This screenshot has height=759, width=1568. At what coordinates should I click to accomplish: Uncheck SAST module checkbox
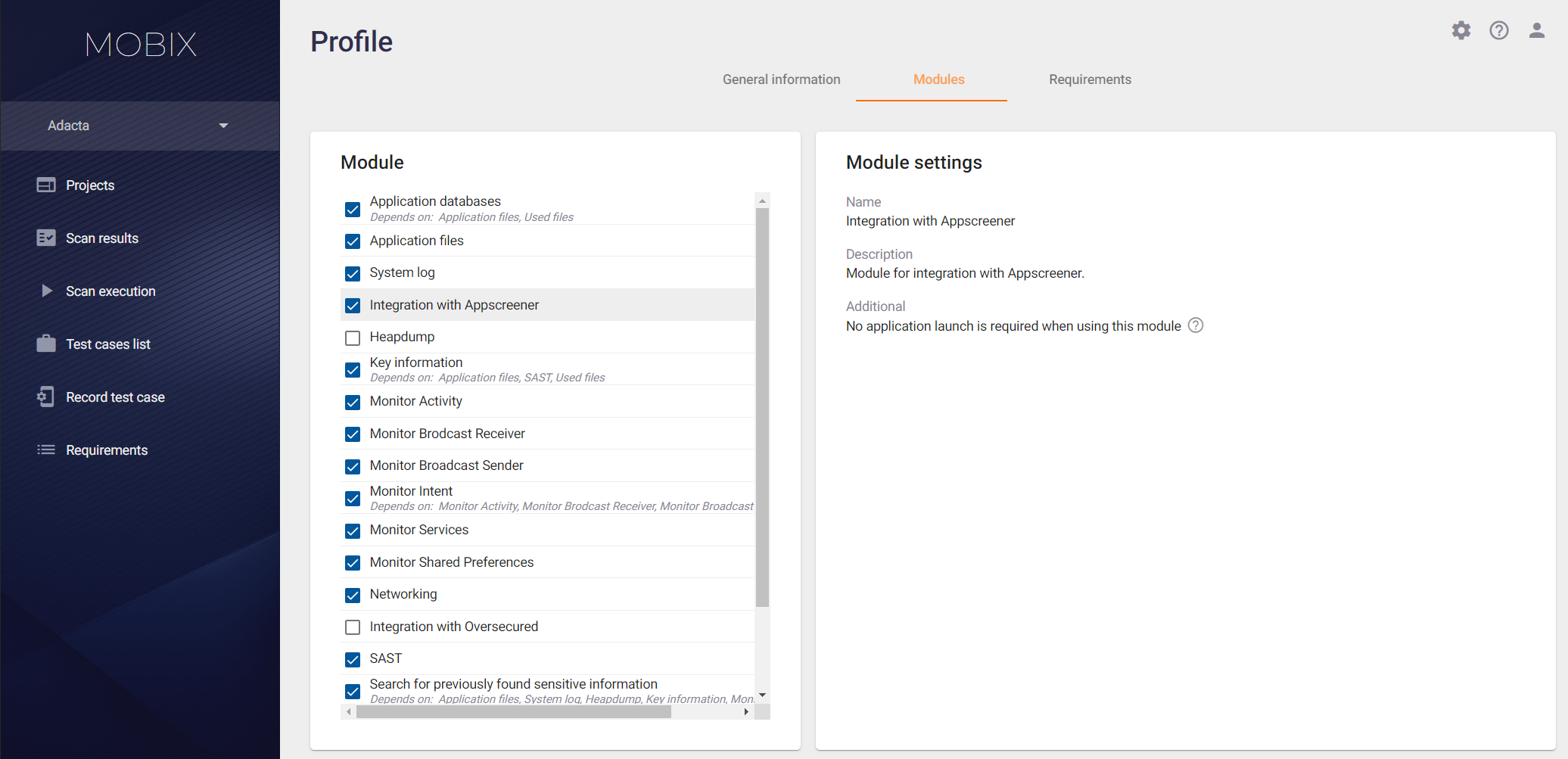pyautogui.click(x=353, y=659)
